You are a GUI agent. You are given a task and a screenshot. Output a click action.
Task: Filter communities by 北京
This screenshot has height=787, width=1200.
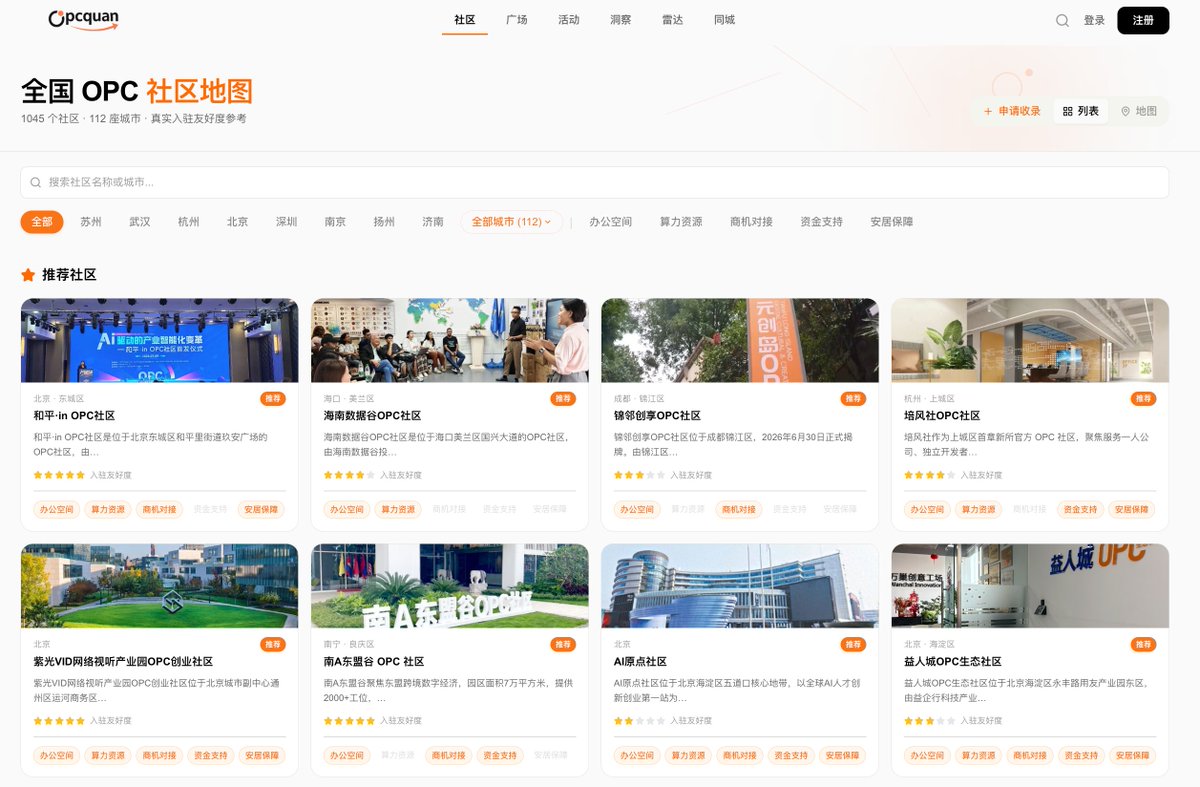237,222
